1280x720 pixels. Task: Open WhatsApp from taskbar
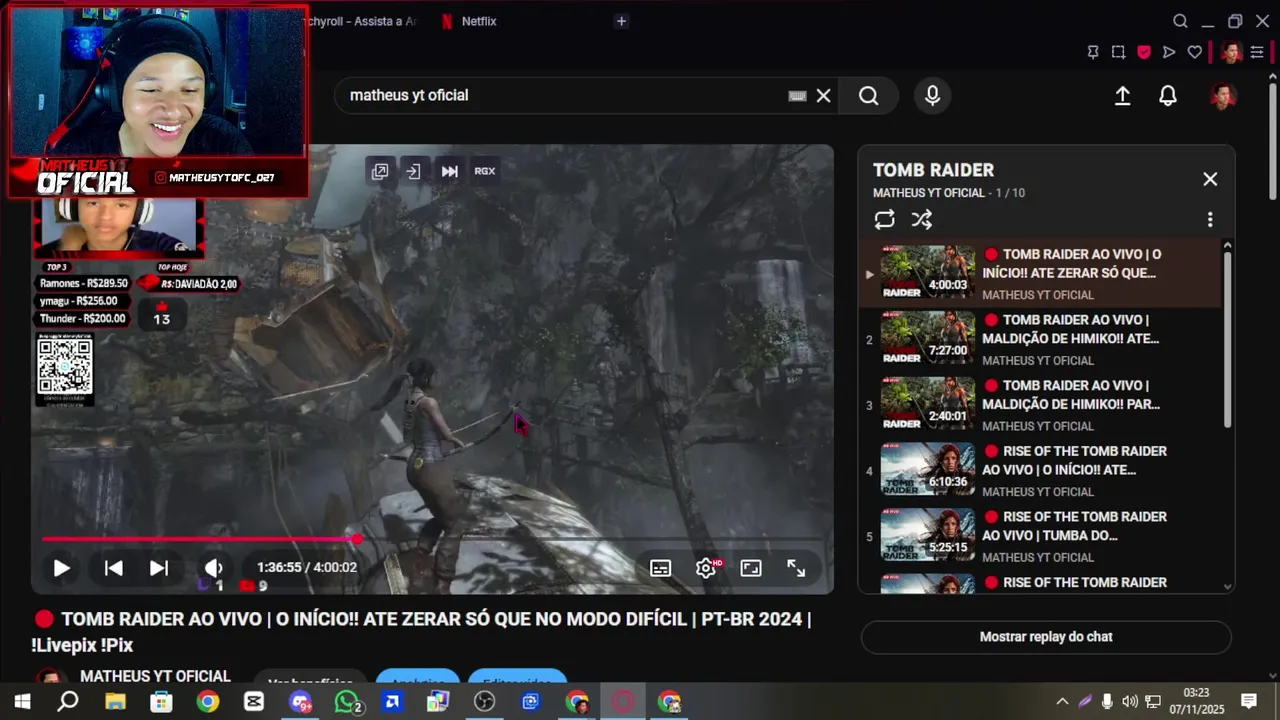point(346,702)
